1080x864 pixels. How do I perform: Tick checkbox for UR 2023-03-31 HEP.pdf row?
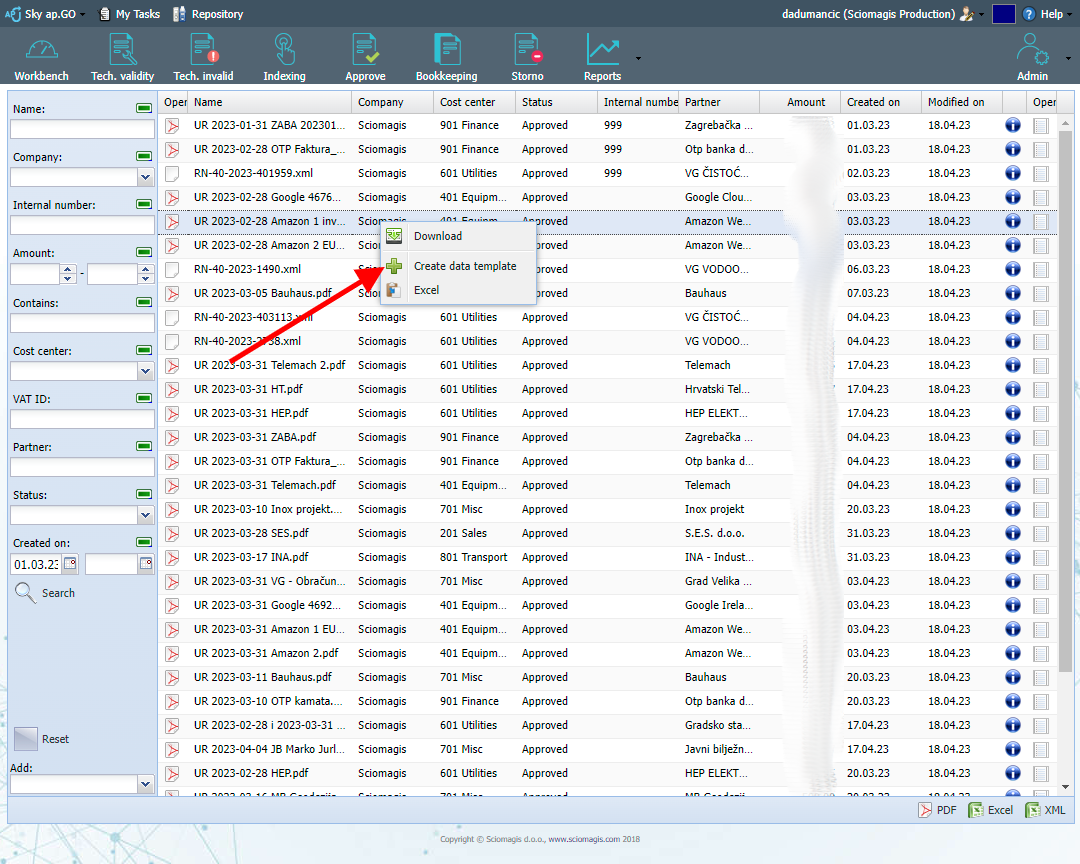(1041, 413)
